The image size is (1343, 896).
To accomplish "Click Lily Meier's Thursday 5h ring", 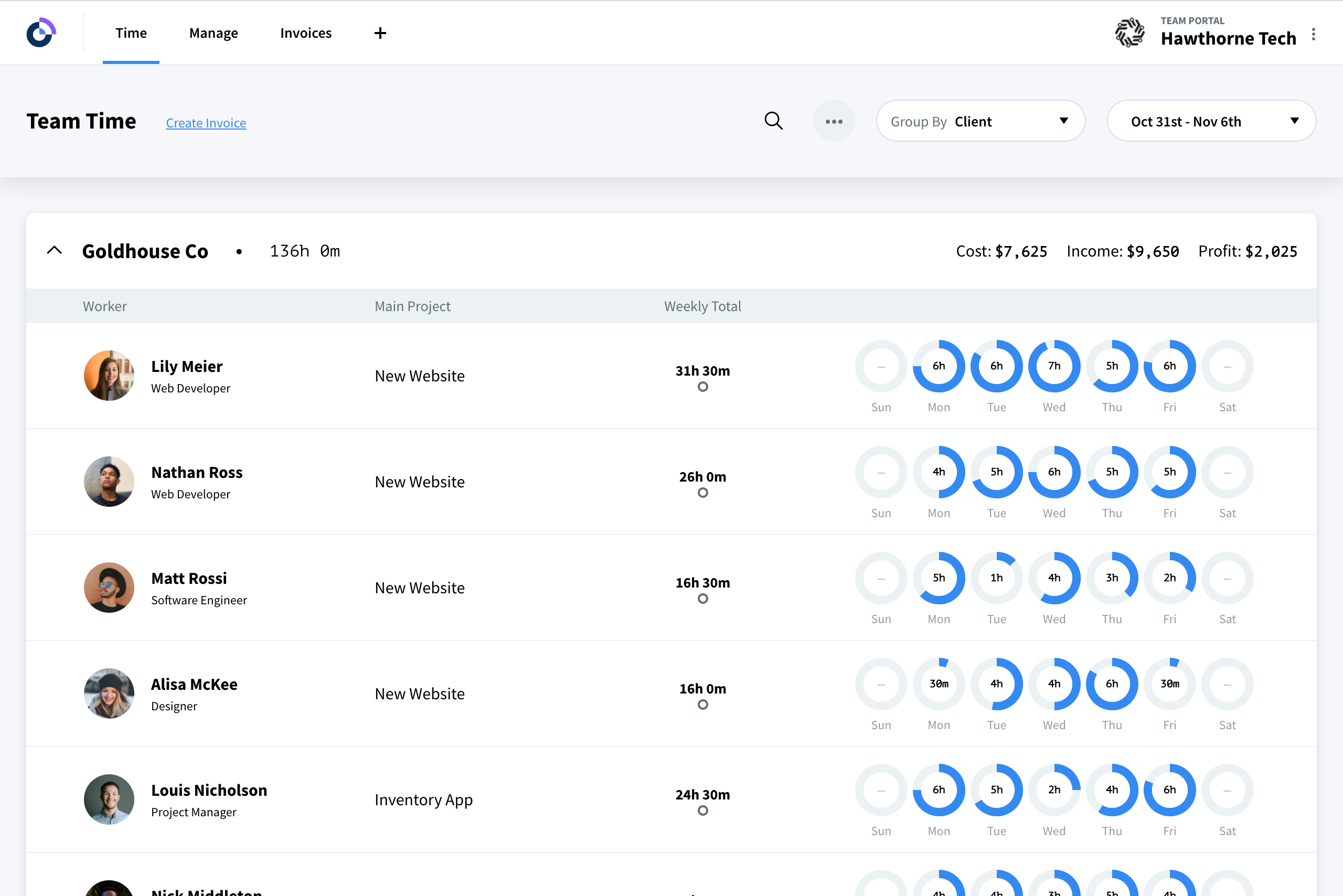I will point(1112,366).
